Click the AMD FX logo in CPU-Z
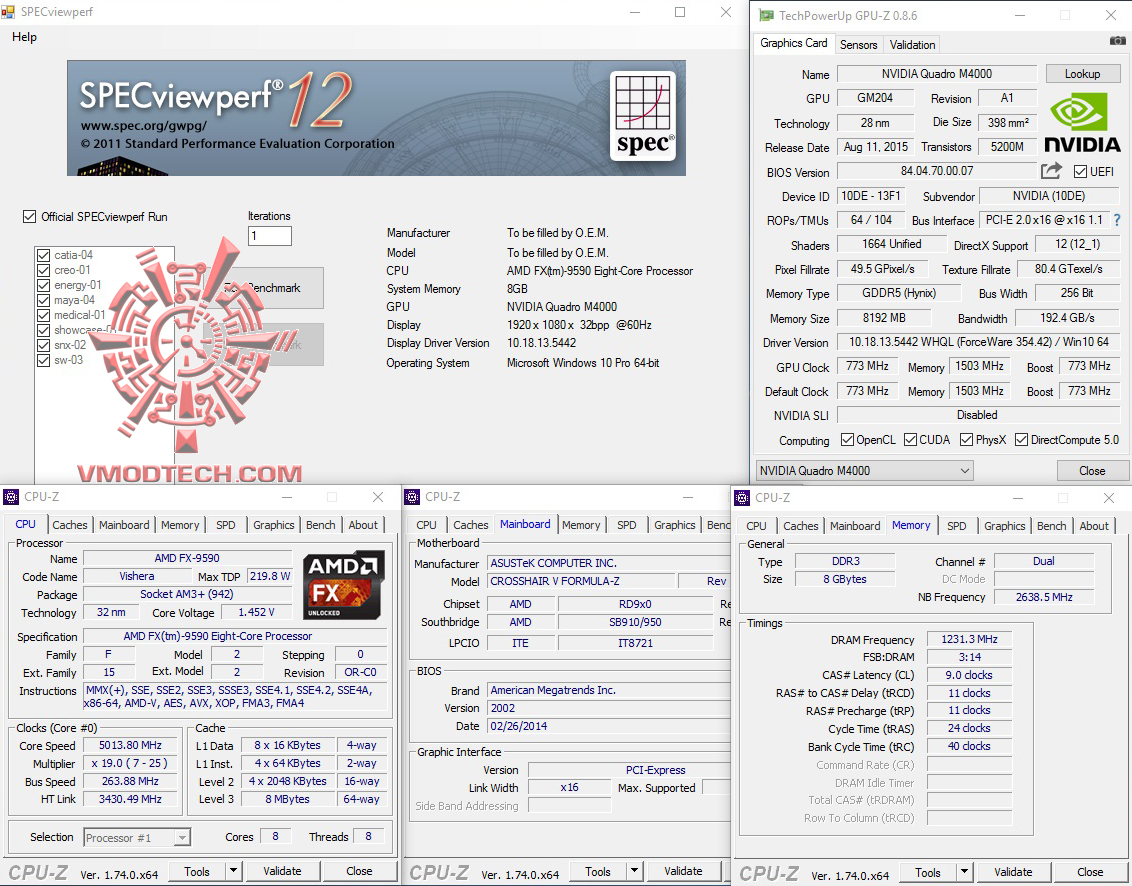 [344, 586]
